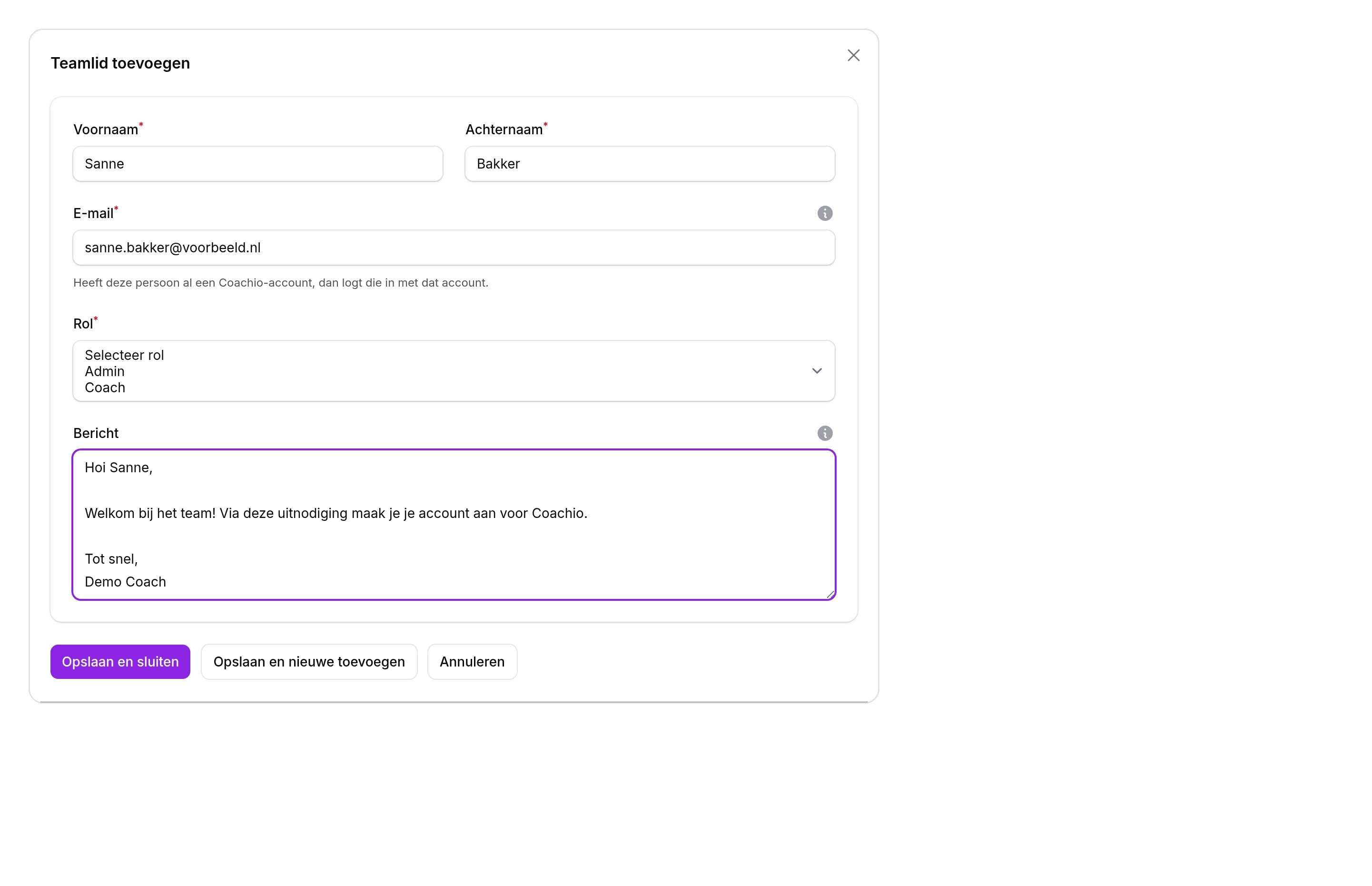
Task: Click the Voornaam input field
Action: point(257,164)
